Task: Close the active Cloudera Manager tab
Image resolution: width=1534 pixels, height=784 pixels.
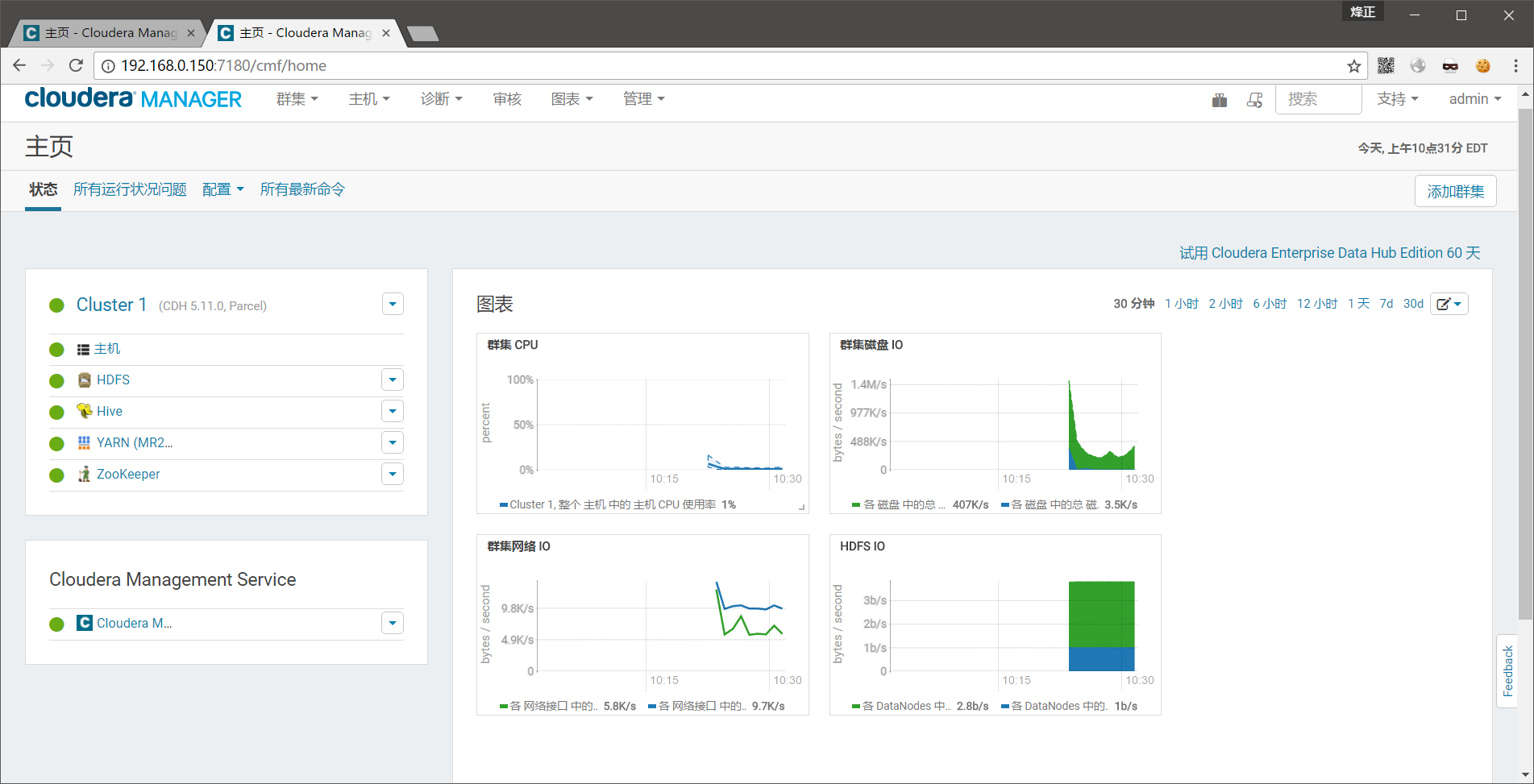Action: point(386,33)
